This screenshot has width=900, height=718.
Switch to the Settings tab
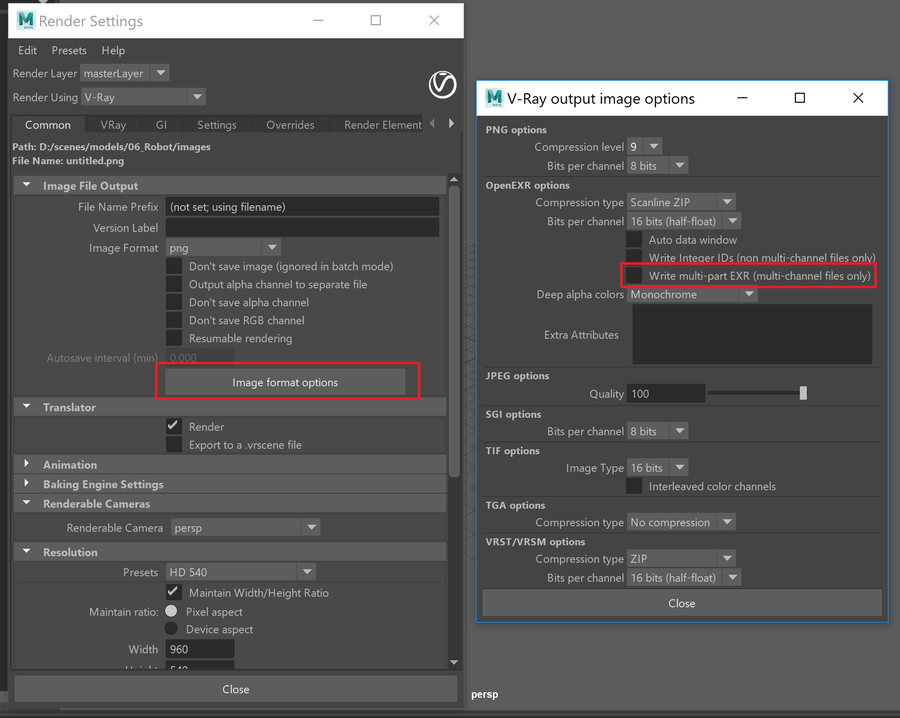217,125
